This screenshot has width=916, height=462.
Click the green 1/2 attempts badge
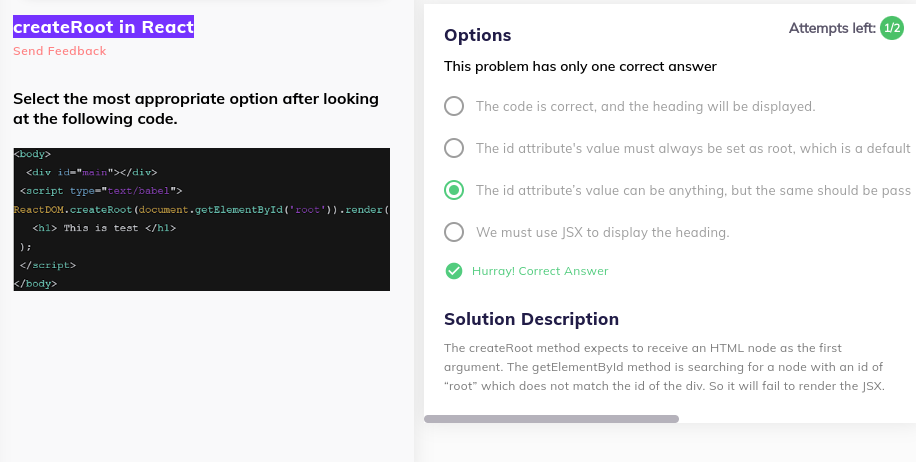(x=892, y=28)
